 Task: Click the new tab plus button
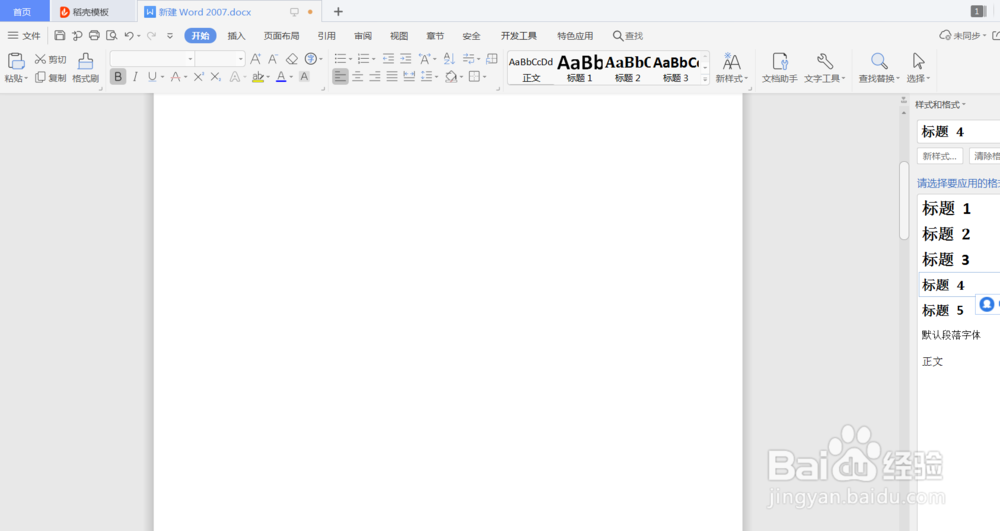(338, 11)
